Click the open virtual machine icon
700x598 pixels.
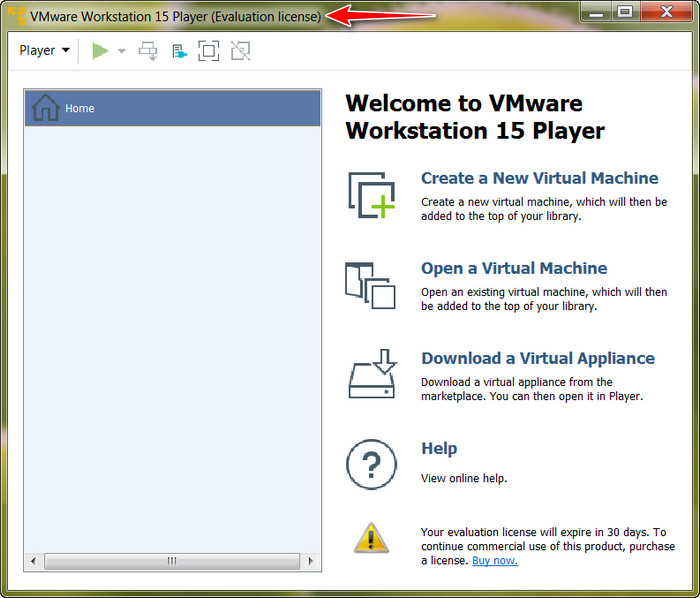(x=370, y=286)
